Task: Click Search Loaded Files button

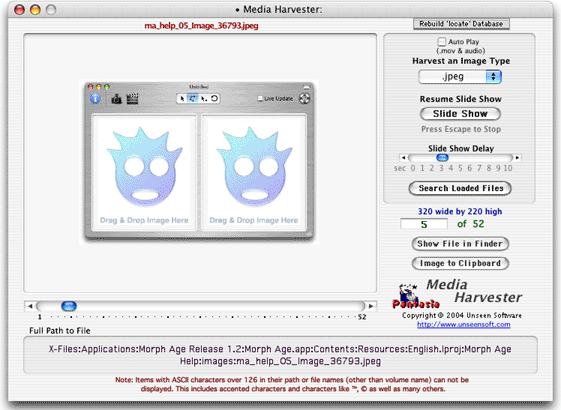Action: tap(460, 188)
